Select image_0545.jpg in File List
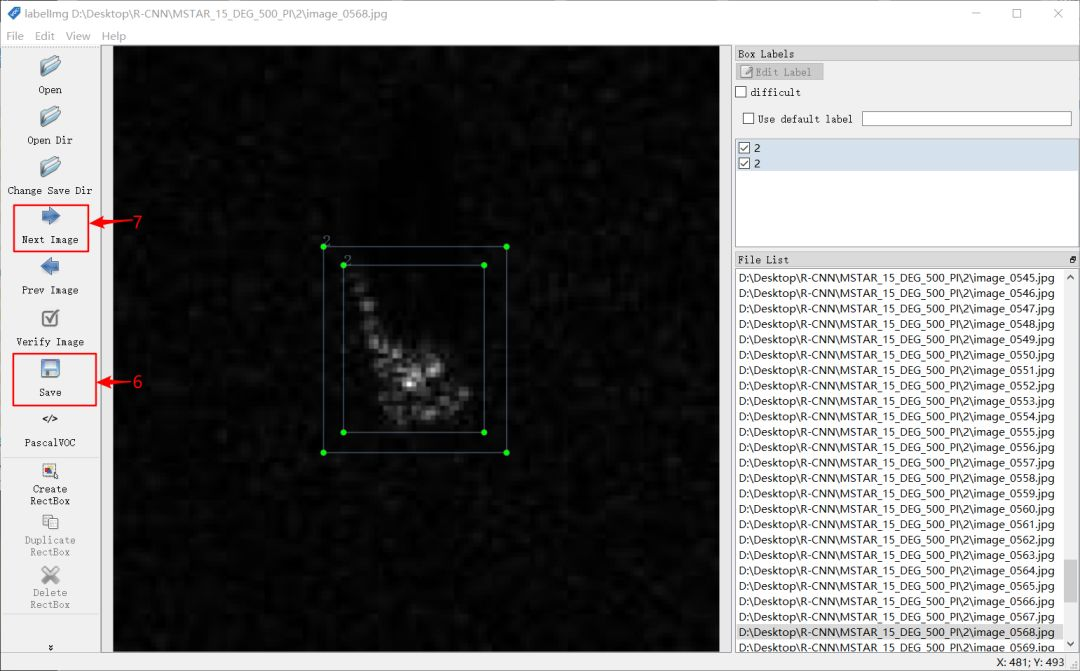 [897, 278]
